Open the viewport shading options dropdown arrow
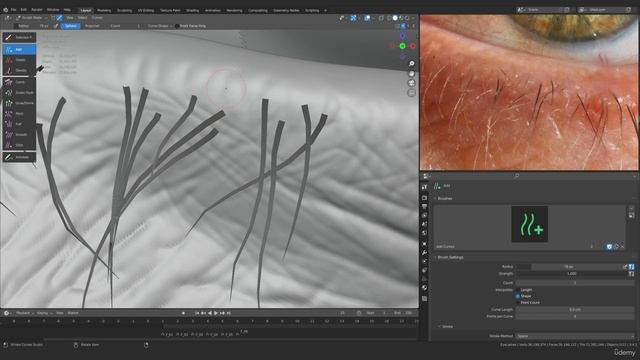 pyautogui.click(x=413, y=18)
